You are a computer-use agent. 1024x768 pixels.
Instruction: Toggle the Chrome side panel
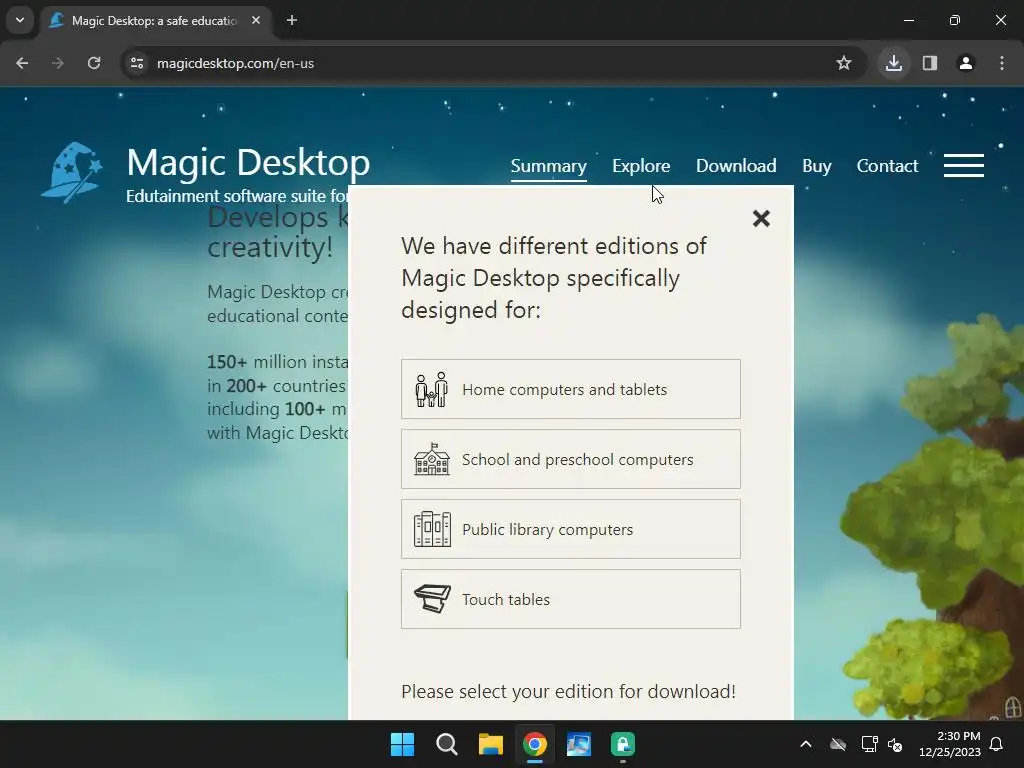(930, 63)
